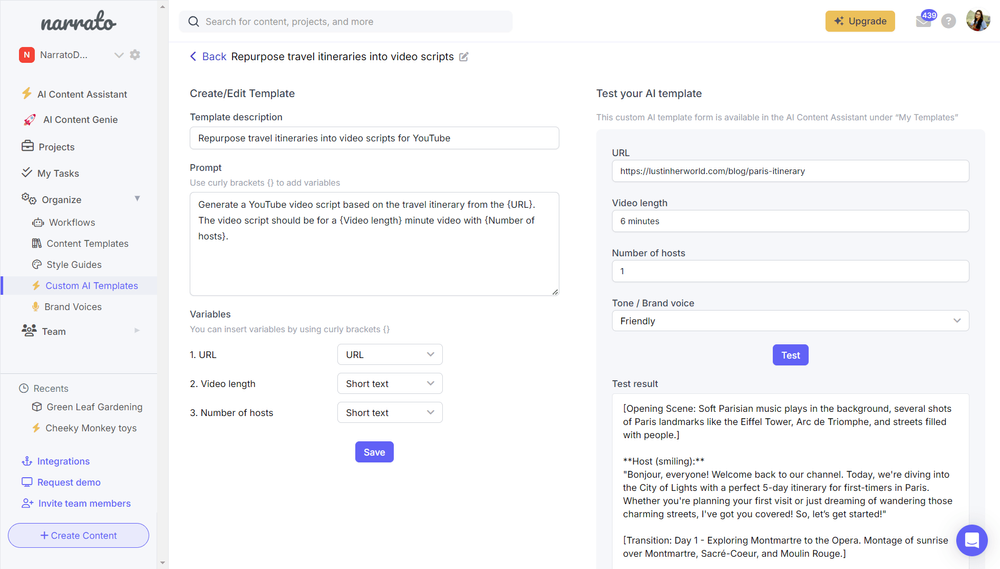The width and height of the screenshot is (1000, 569).
Task: Click the Create Content button
Action: (78, 536)
